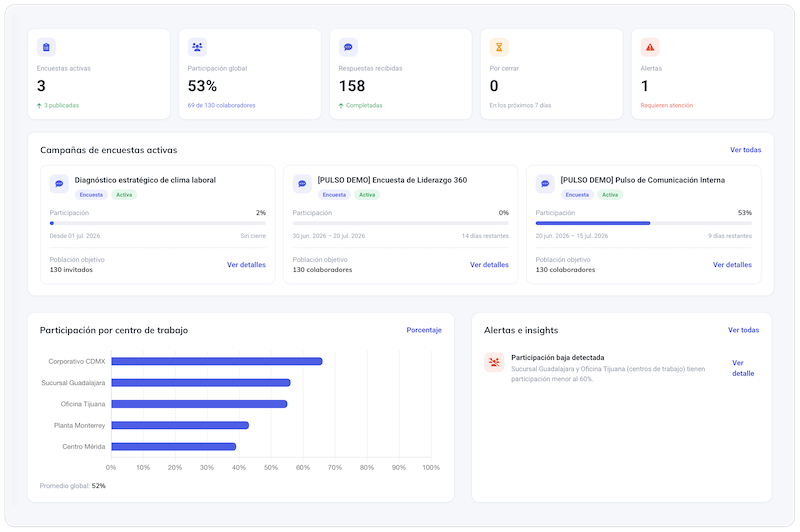
Task: Click the Requieren atención text in Alertas card
Action: click(x=667, y=106)
